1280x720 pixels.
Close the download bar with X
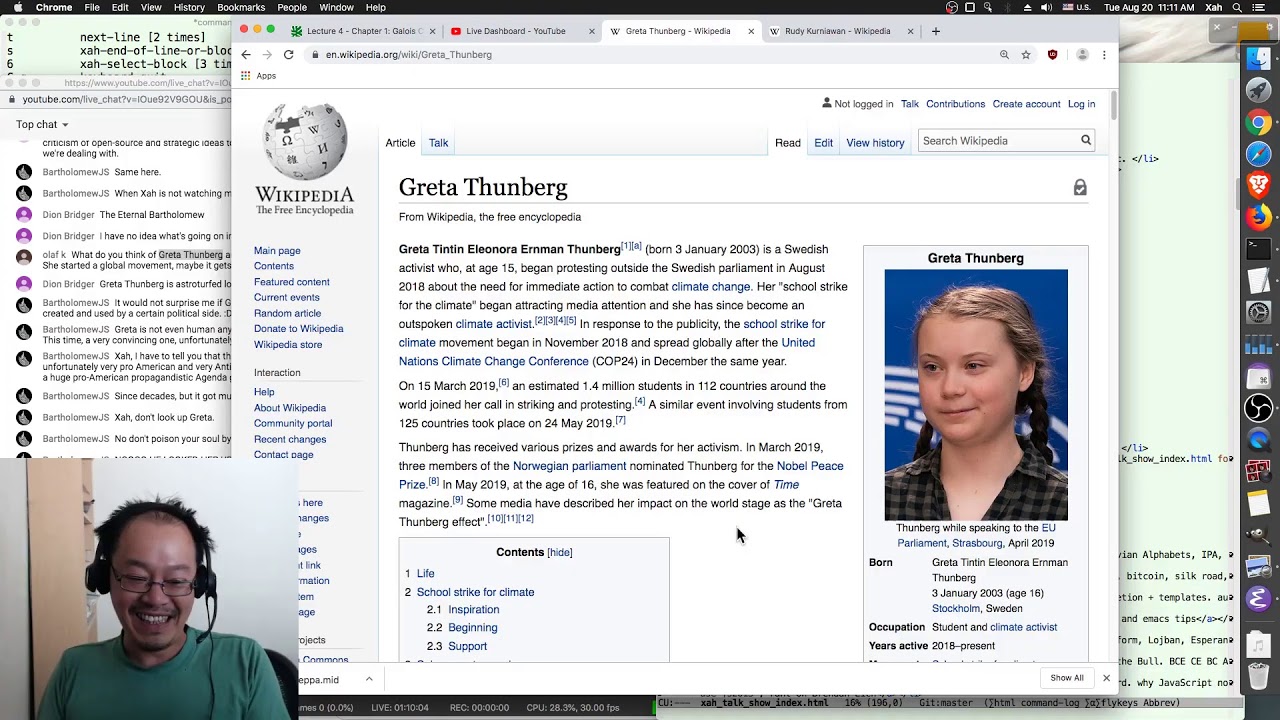1106,678
